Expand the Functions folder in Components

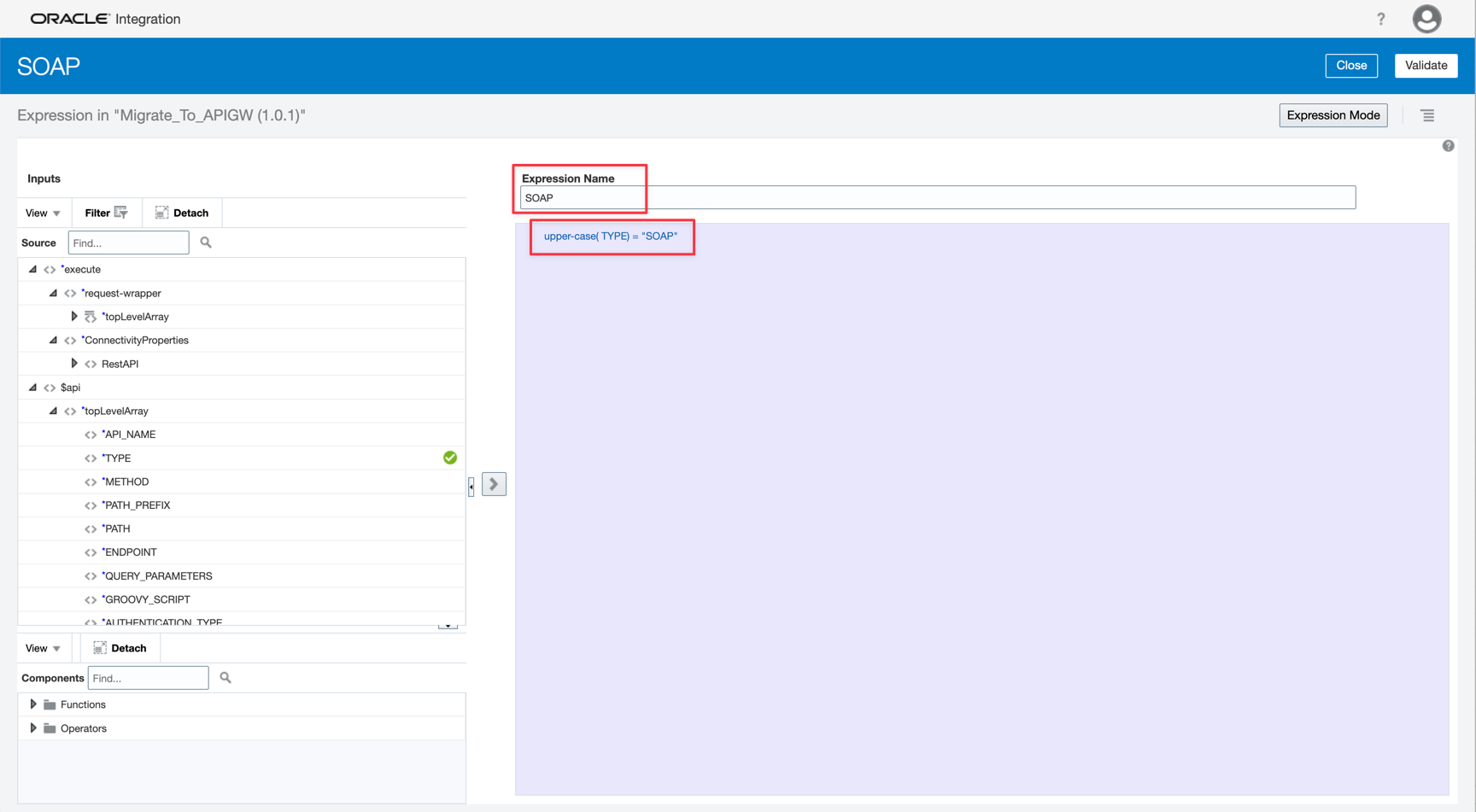tap(33, 704)
